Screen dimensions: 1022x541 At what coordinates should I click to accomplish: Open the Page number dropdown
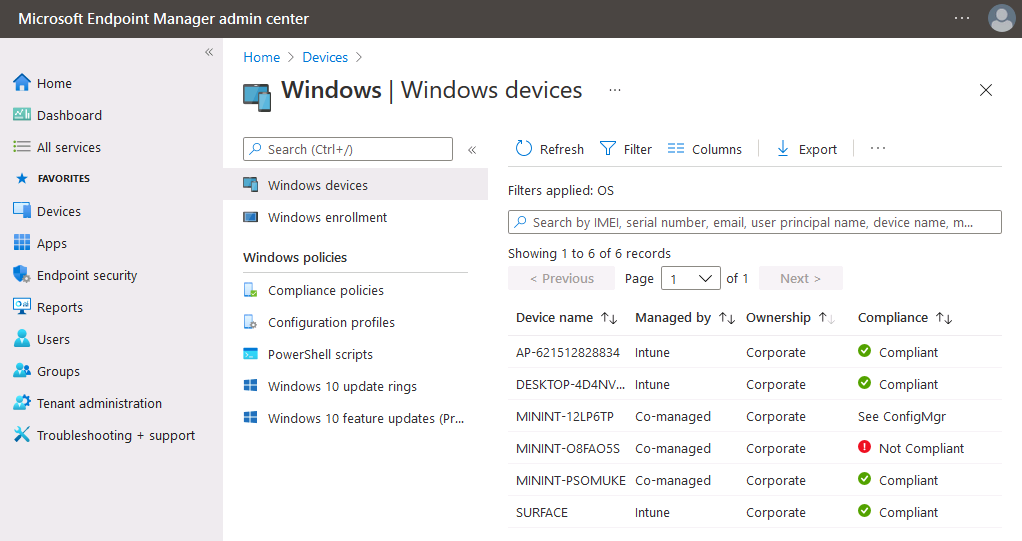tap(690, 278)
